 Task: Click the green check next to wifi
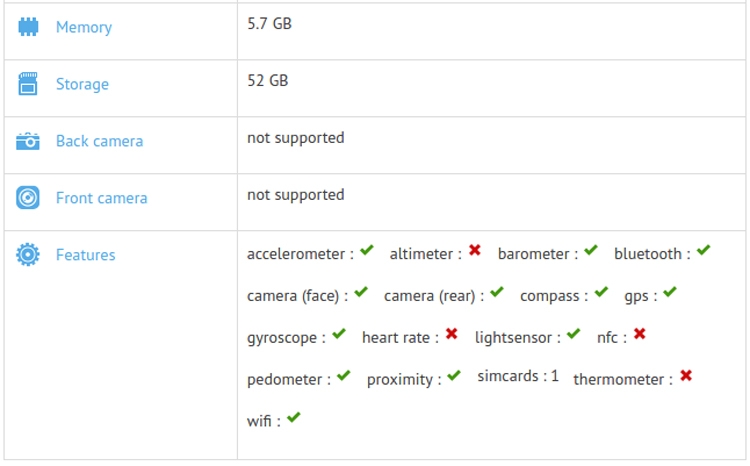click(x=293, y=418)
